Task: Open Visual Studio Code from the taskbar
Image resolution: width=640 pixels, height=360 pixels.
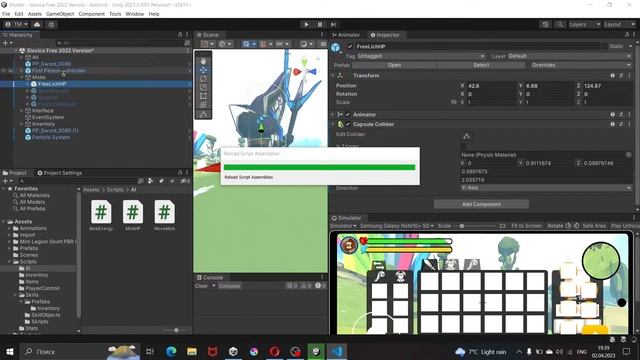Action: coord(337,351)
